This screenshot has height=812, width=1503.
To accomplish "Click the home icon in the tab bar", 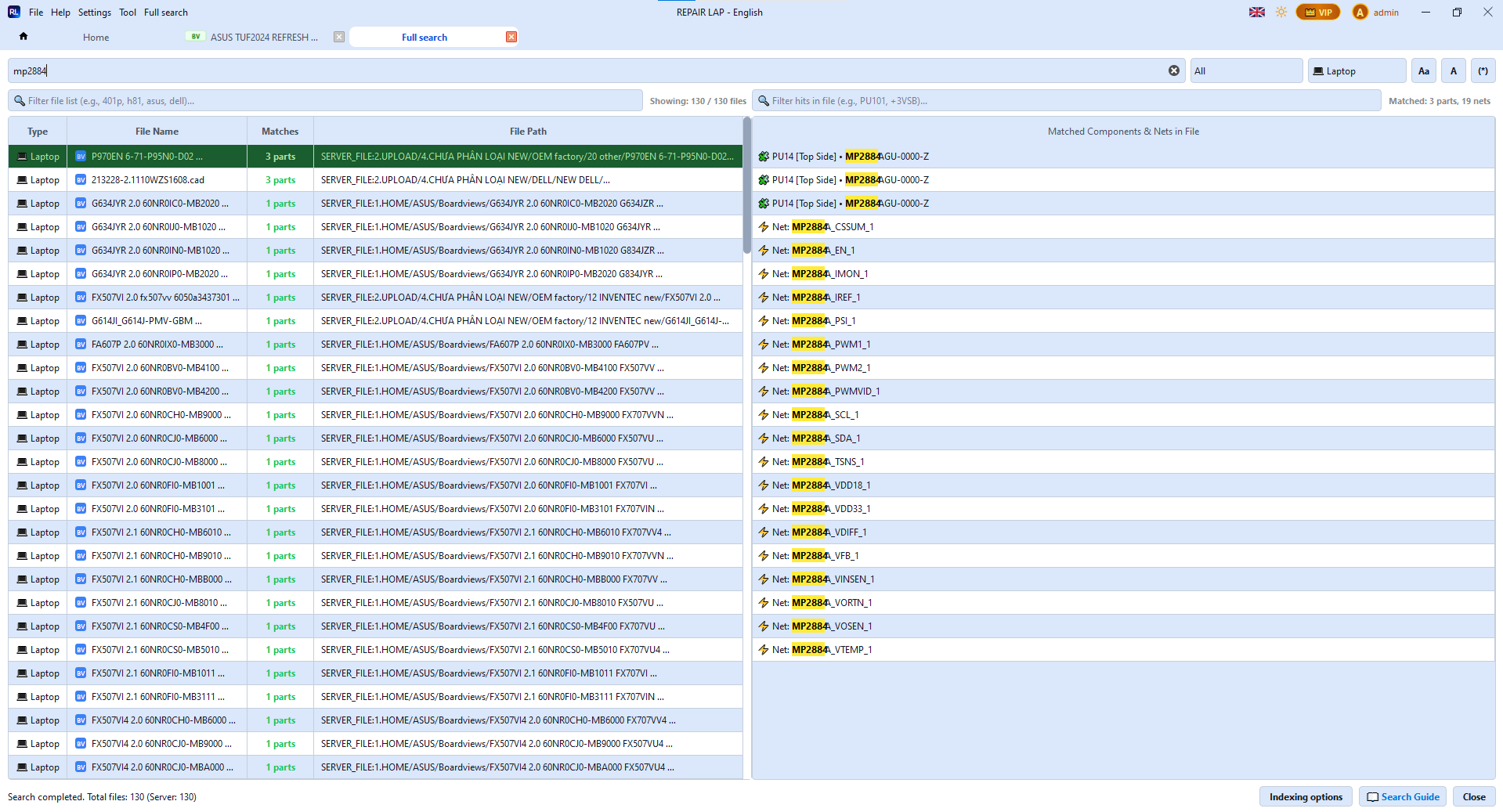I will click(23, 37).
